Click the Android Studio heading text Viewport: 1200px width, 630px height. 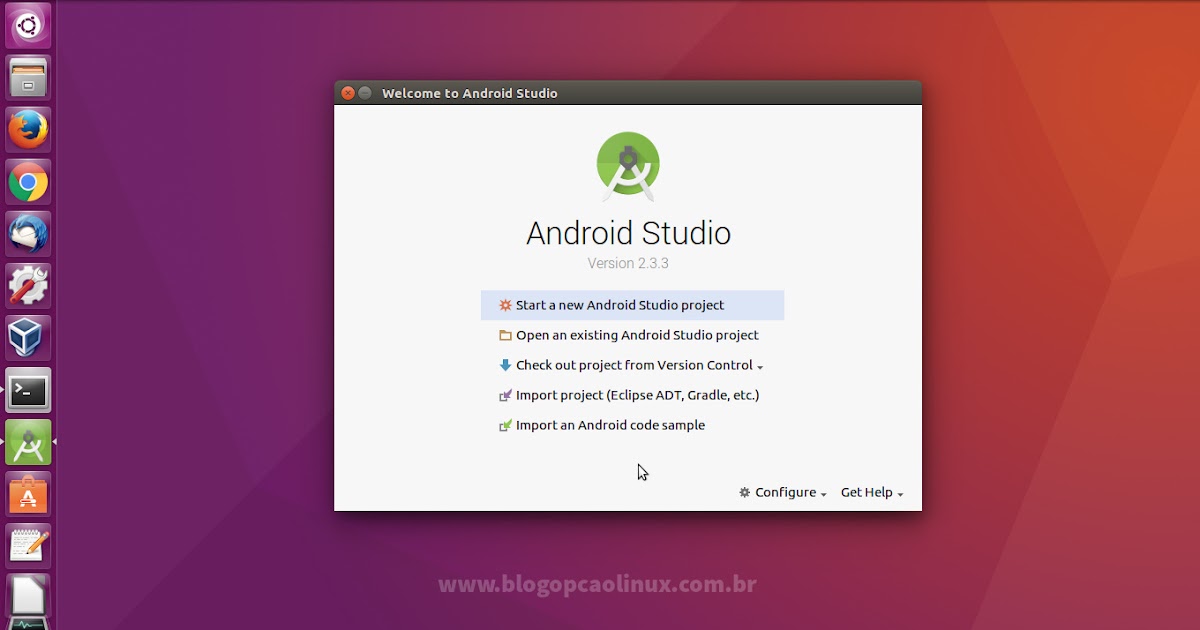click(x=628, y=233)
